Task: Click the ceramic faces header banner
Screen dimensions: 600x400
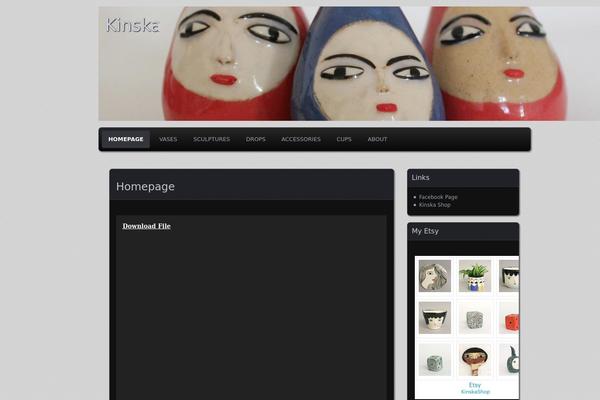Action: click(x=349, y=64)
